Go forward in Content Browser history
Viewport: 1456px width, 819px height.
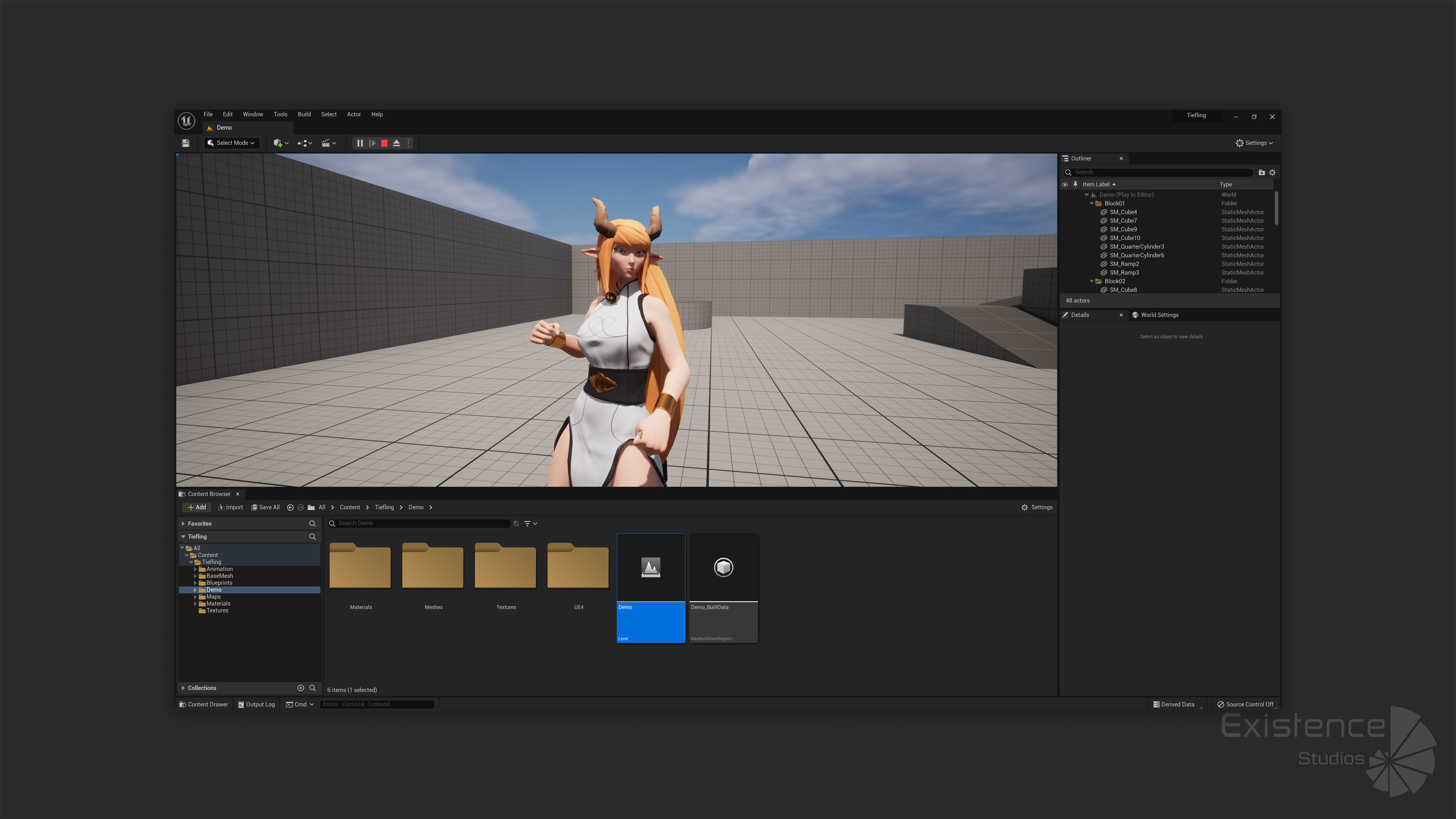(x=301, y=508)
